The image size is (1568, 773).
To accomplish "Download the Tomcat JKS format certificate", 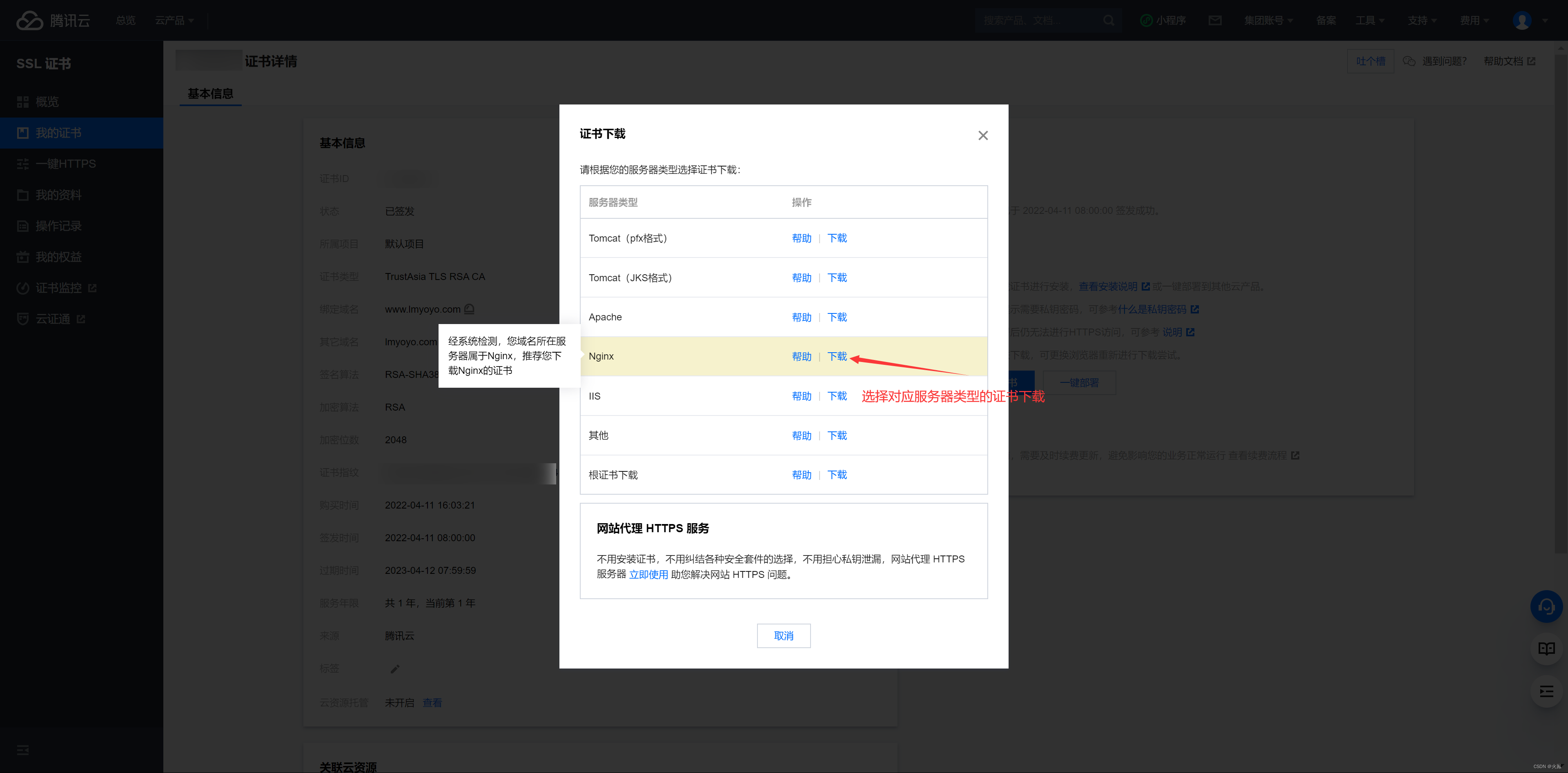I will (837, 278).
